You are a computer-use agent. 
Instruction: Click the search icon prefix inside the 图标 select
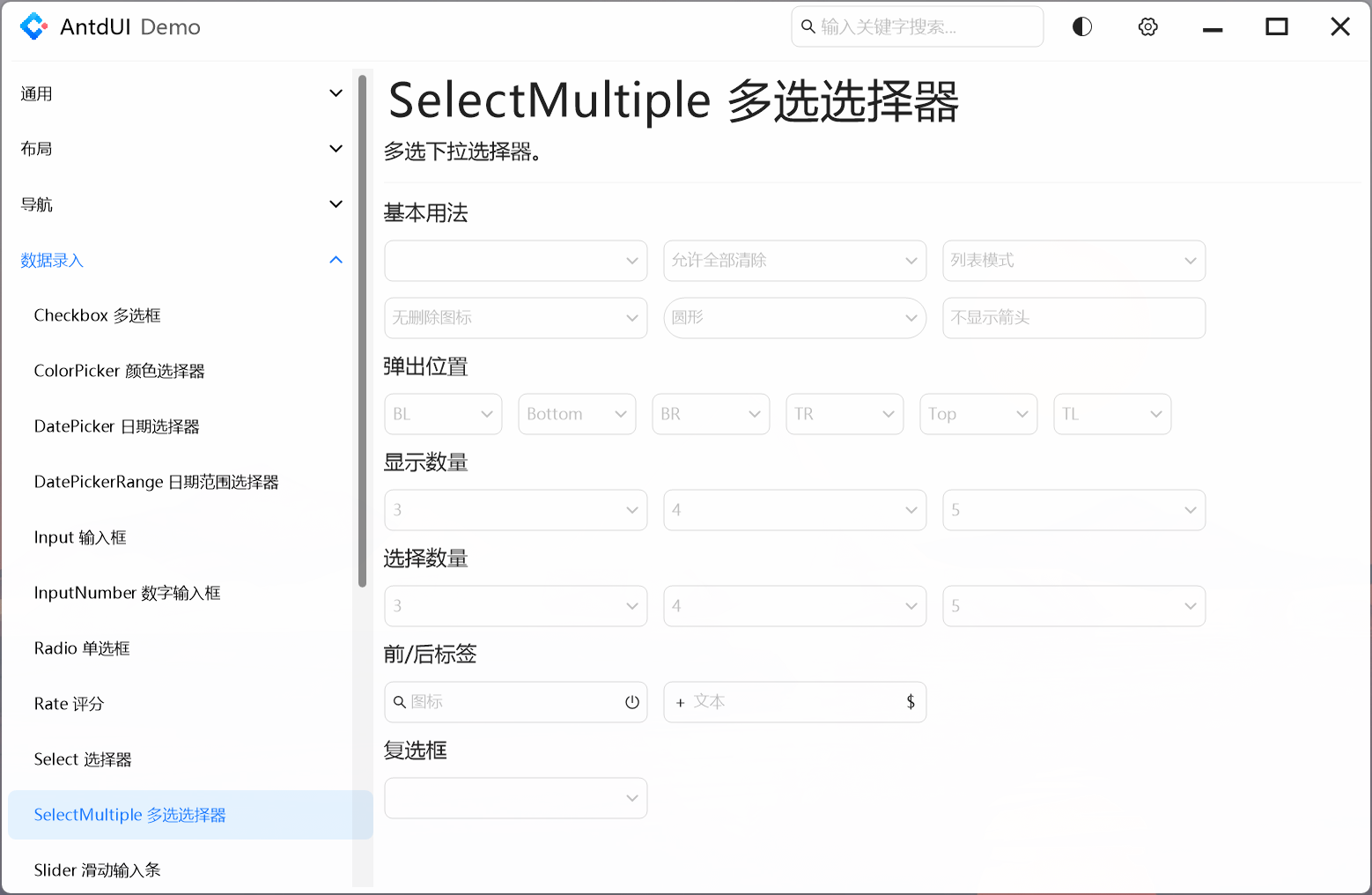coord(399,702)
